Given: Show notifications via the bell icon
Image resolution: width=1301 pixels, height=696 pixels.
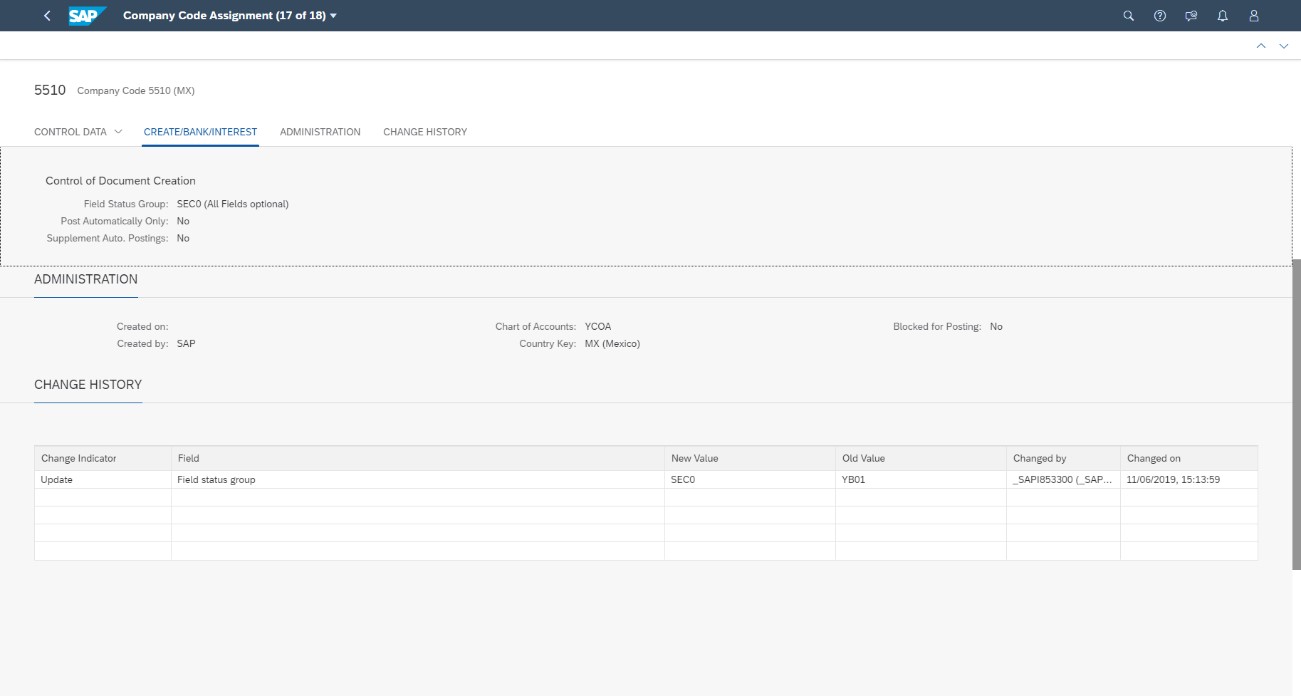Looking at the screenshot, I should (1222, 16).
